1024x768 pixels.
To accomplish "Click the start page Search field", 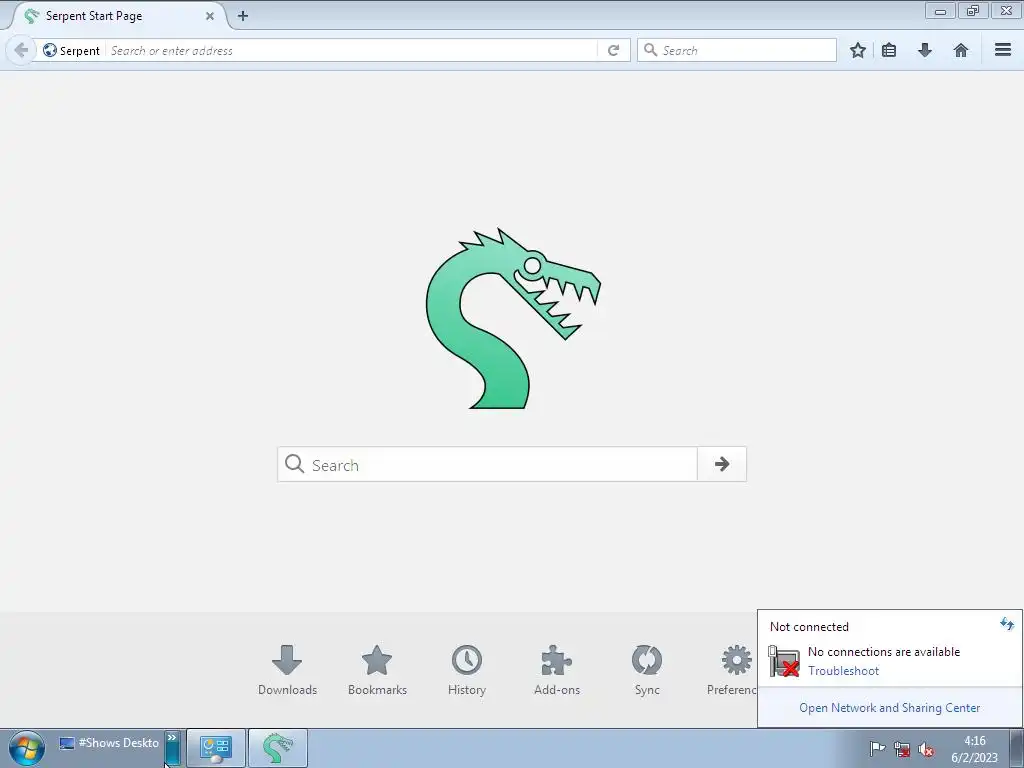I will (487, 464).
